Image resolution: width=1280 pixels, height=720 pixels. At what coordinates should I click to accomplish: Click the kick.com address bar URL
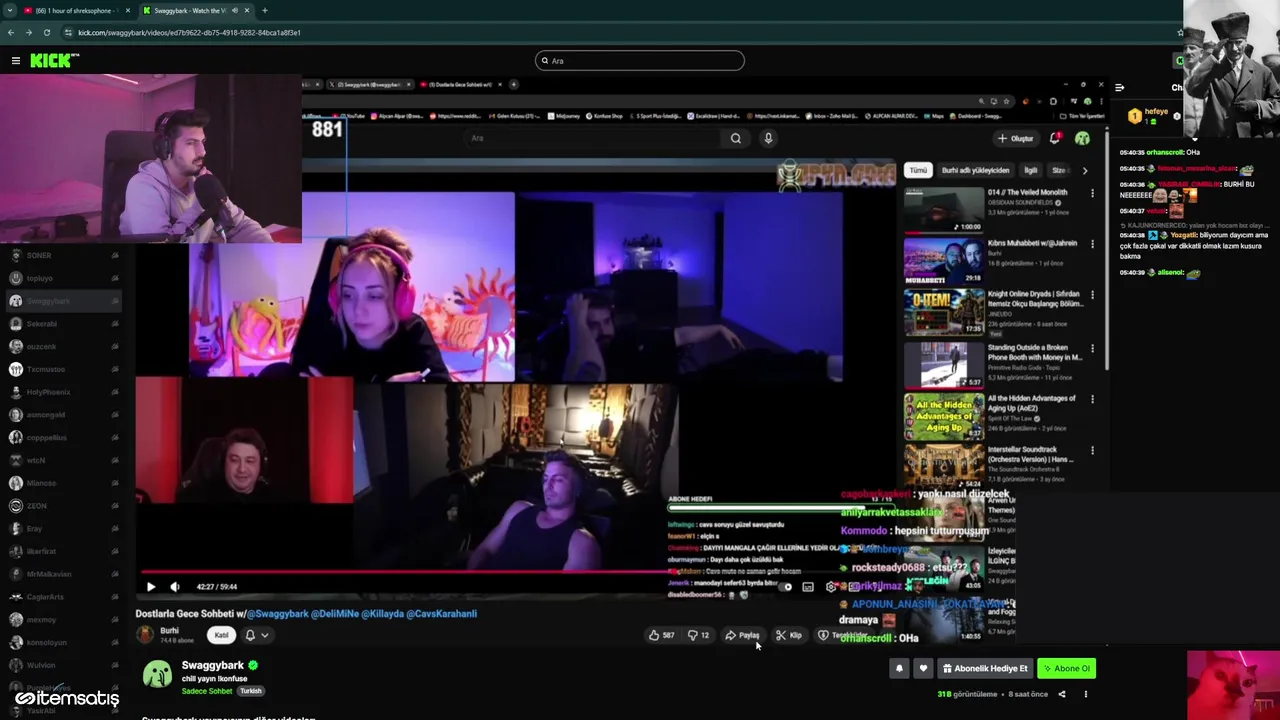pos(189,32)
